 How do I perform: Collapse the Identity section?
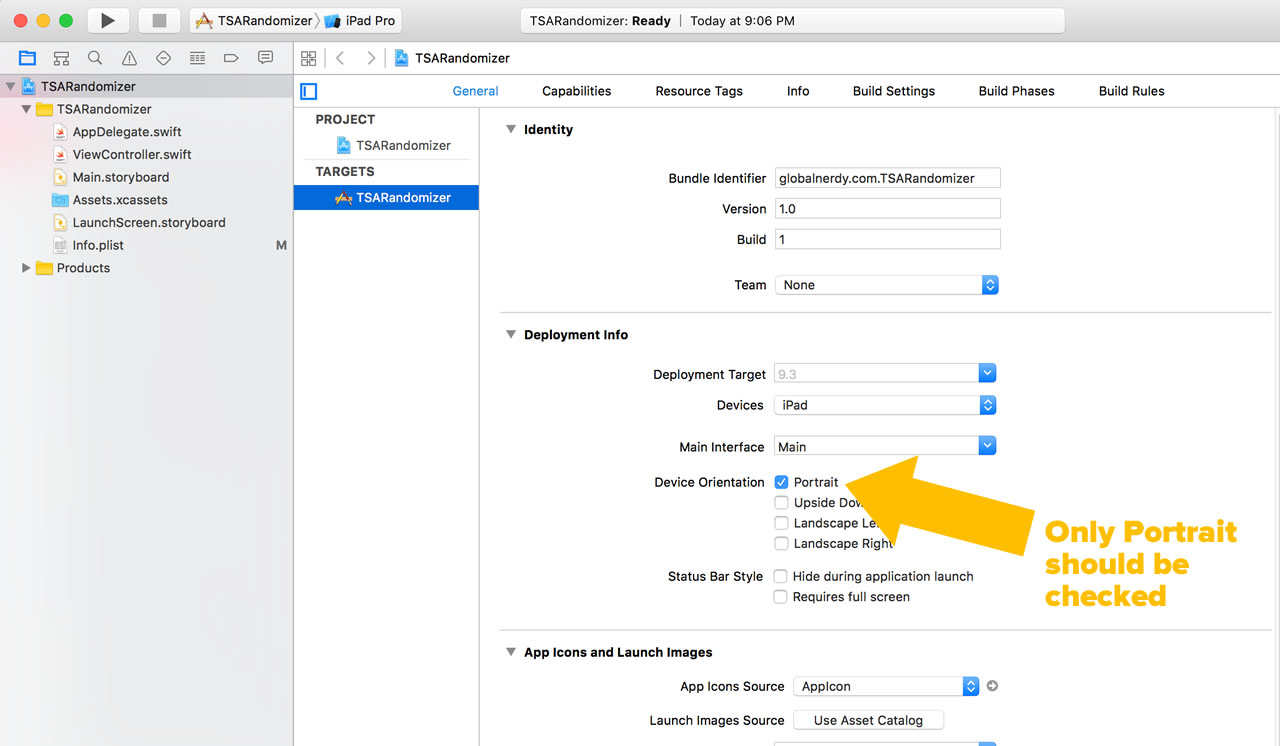pos(511,130)
